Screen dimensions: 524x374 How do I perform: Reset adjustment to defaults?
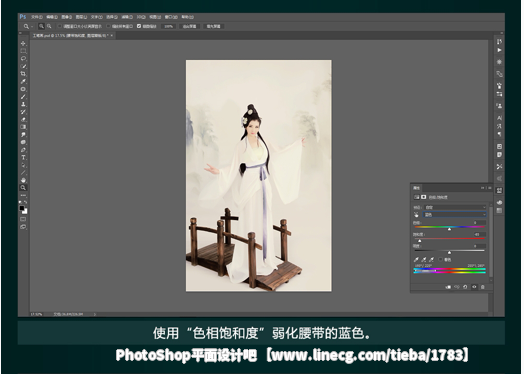[x=465, y=287]
